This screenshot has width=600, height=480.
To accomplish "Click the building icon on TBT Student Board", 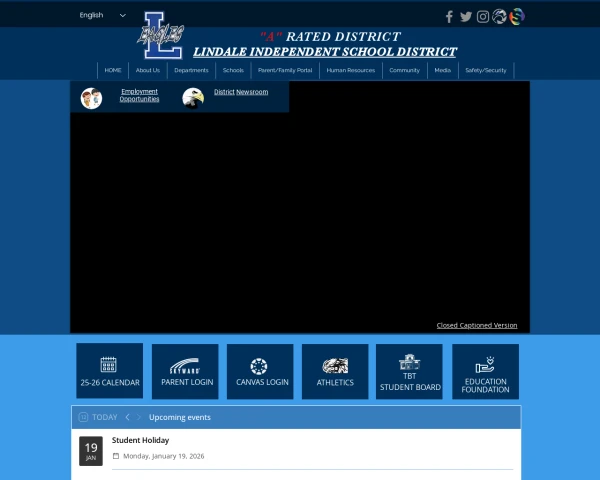I will tap(409, 362).
